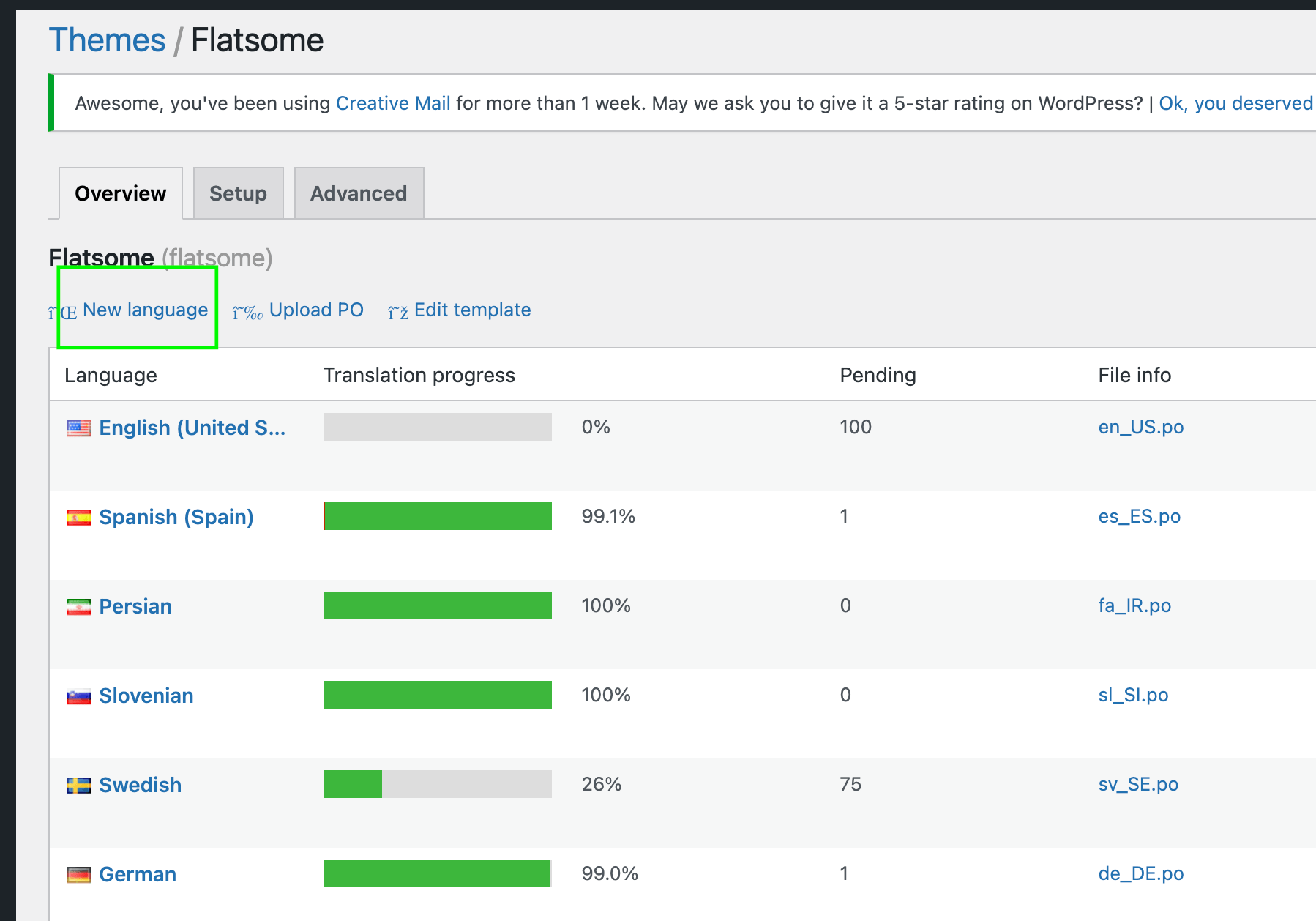The image size is (1316, 921).
Task: Click the Upload PO link
Action: (x=316, y=310)
